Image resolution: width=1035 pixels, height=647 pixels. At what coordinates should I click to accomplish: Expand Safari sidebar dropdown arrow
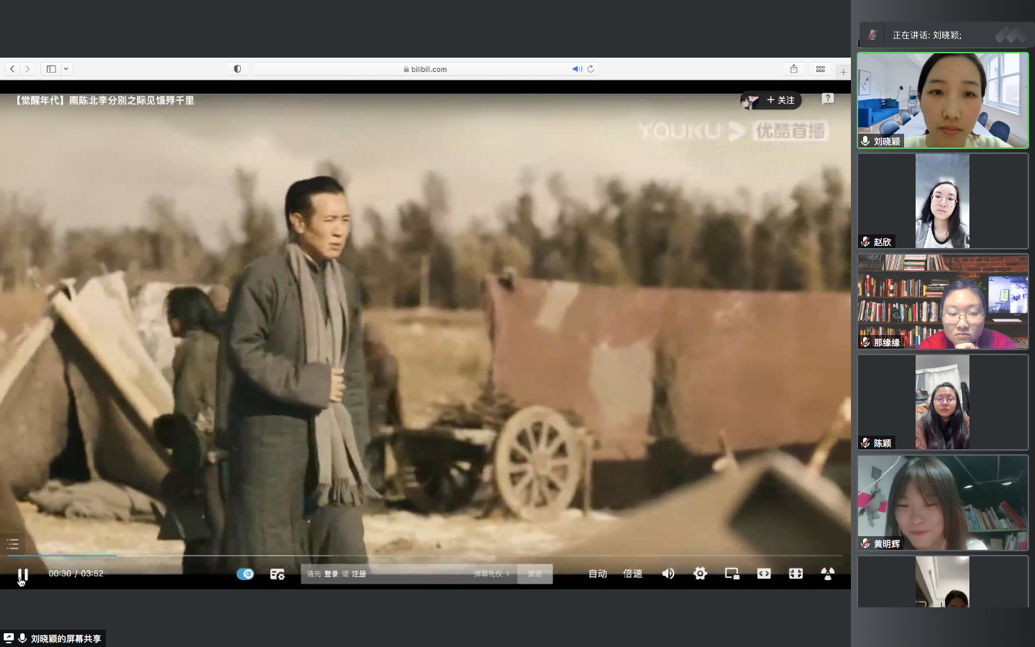(66, 69)
